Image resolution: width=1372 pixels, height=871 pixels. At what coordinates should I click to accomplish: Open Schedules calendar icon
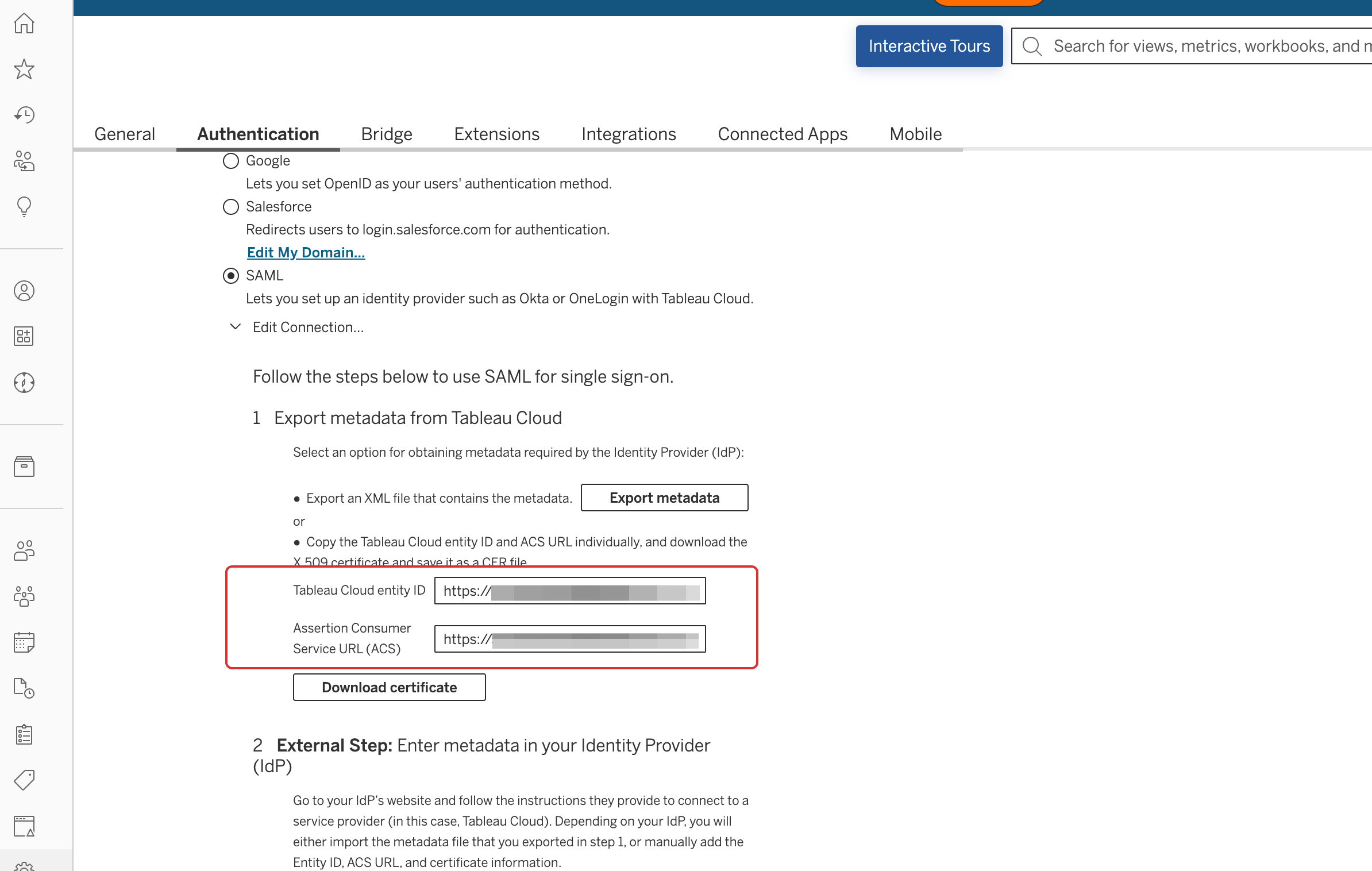(24, 642)
